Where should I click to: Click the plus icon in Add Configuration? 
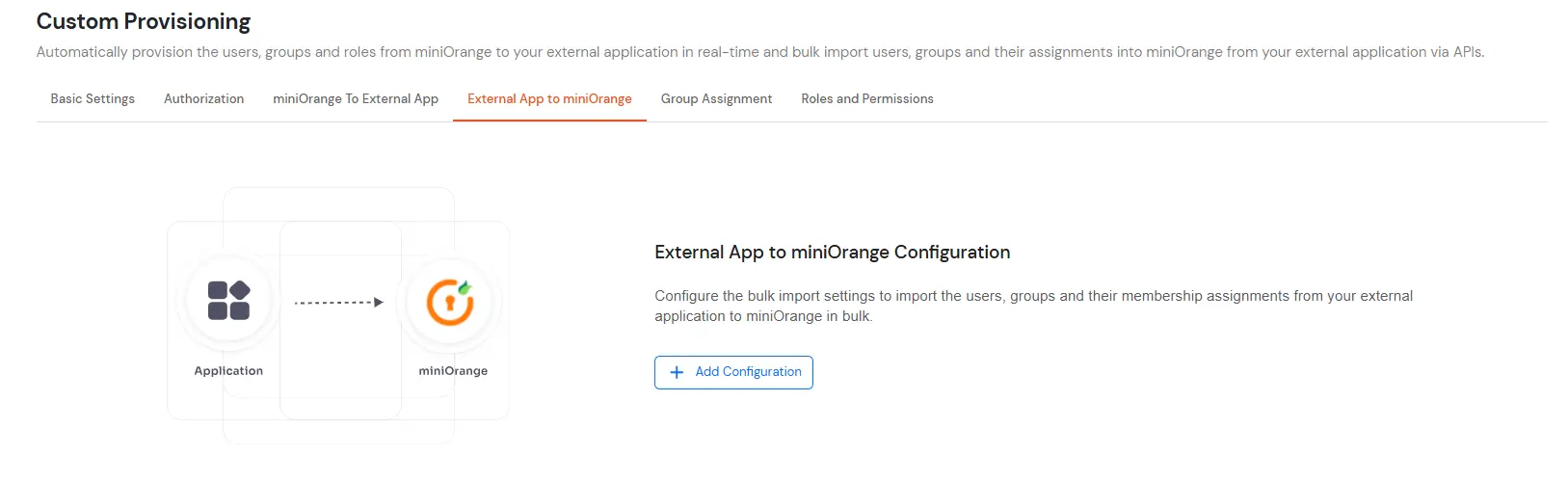pyautogui.click(x=677, y=372)
